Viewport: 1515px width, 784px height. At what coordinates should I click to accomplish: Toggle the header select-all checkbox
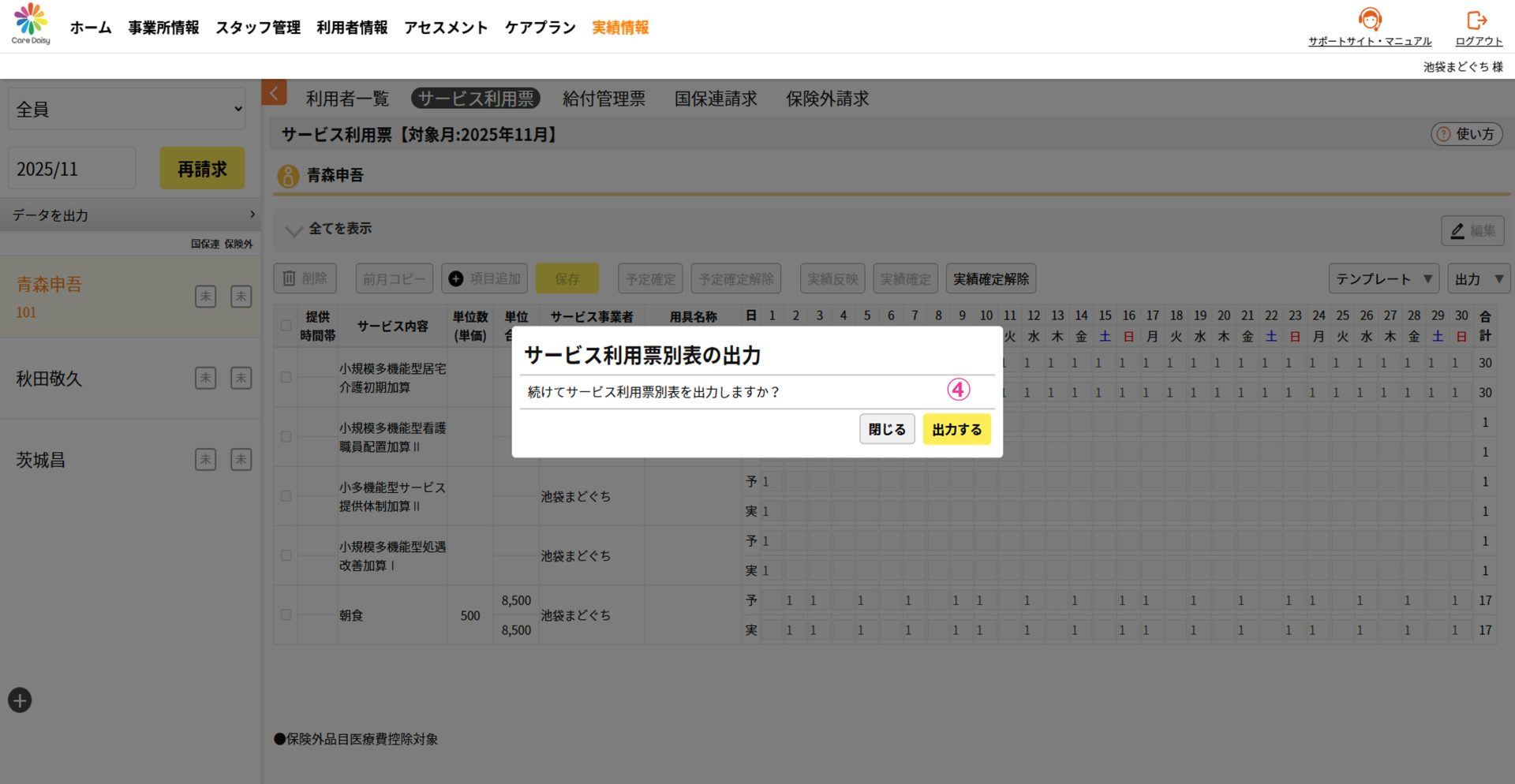[x=286, y=326]
